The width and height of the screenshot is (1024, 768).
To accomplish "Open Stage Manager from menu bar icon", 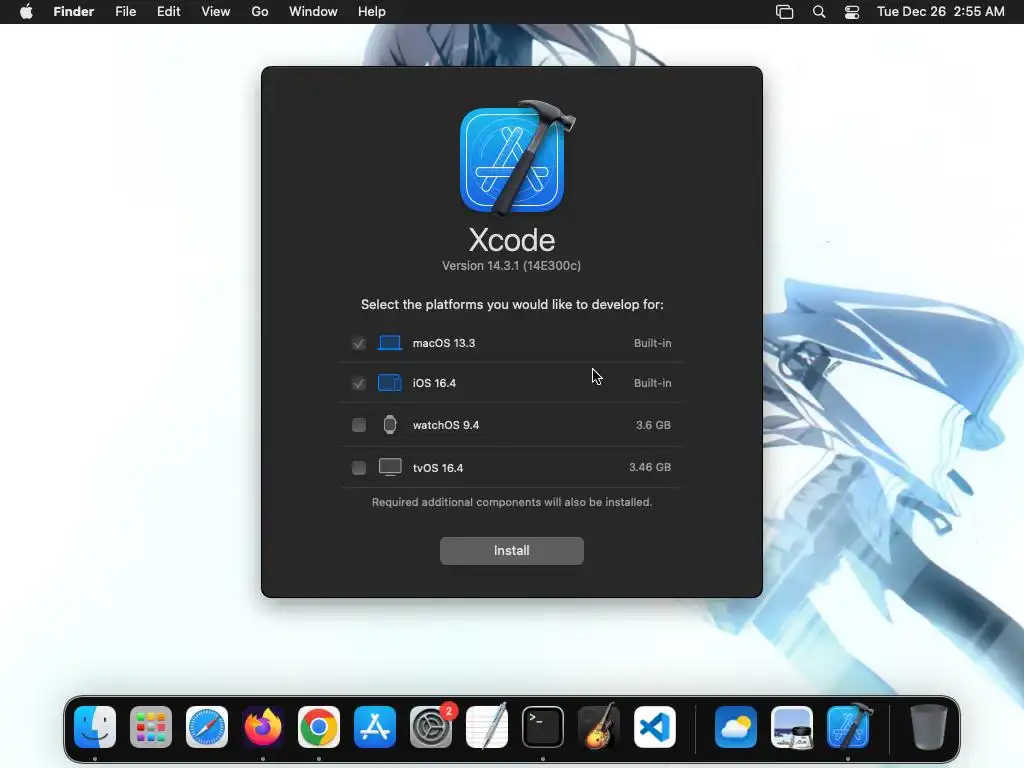I will 784,12.
